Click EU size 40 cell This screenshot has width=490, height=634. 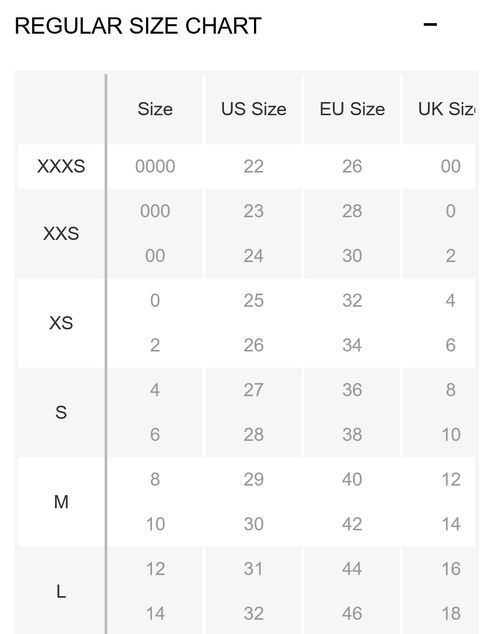pos(352,479)
